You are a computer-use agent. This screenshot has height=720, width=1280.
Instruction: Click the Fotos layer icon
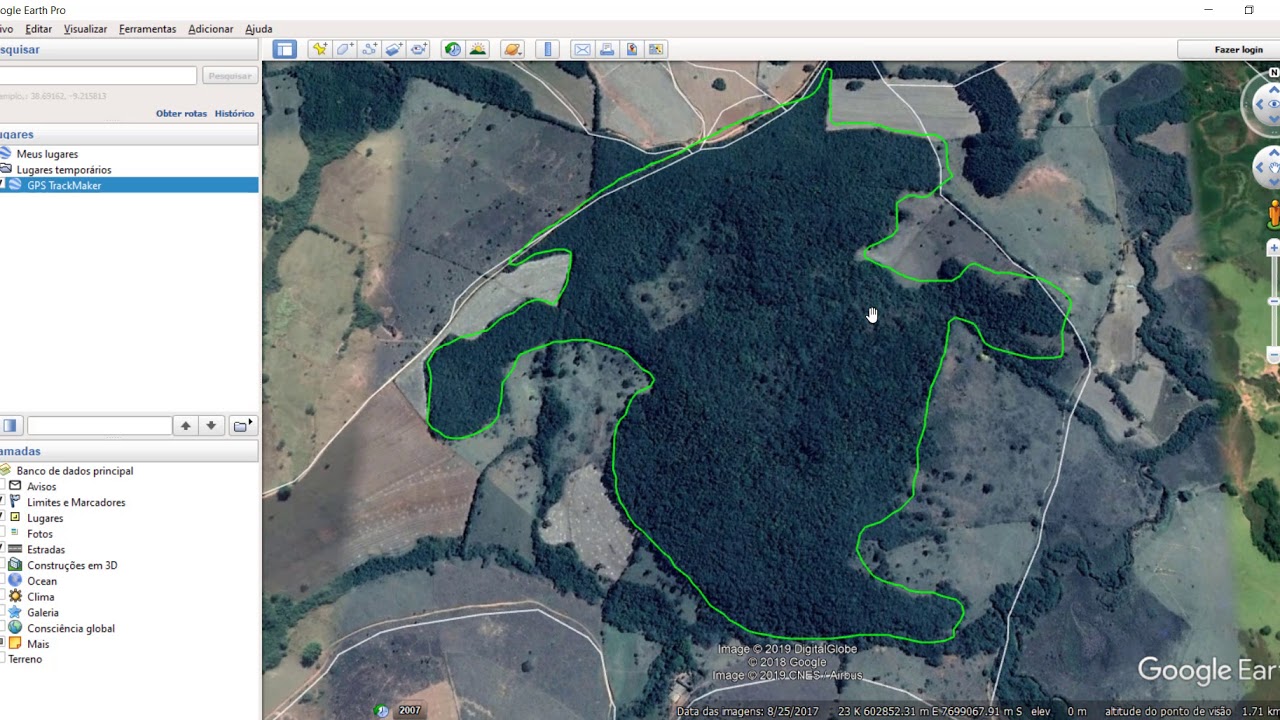15,533
